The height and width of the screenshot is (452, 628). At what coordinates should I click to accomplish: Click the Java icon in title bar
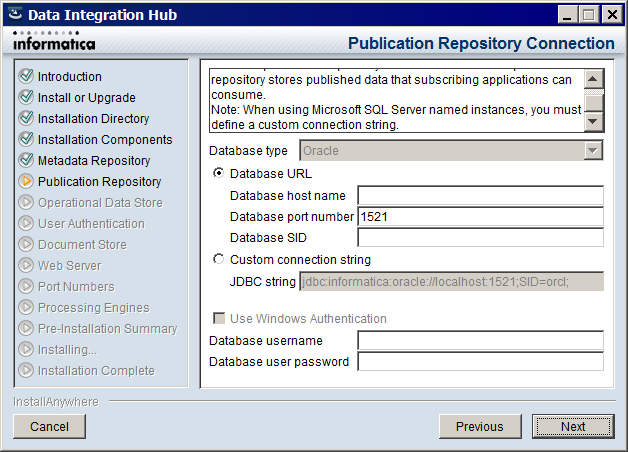pyautogui.click(x=15, y=14)
